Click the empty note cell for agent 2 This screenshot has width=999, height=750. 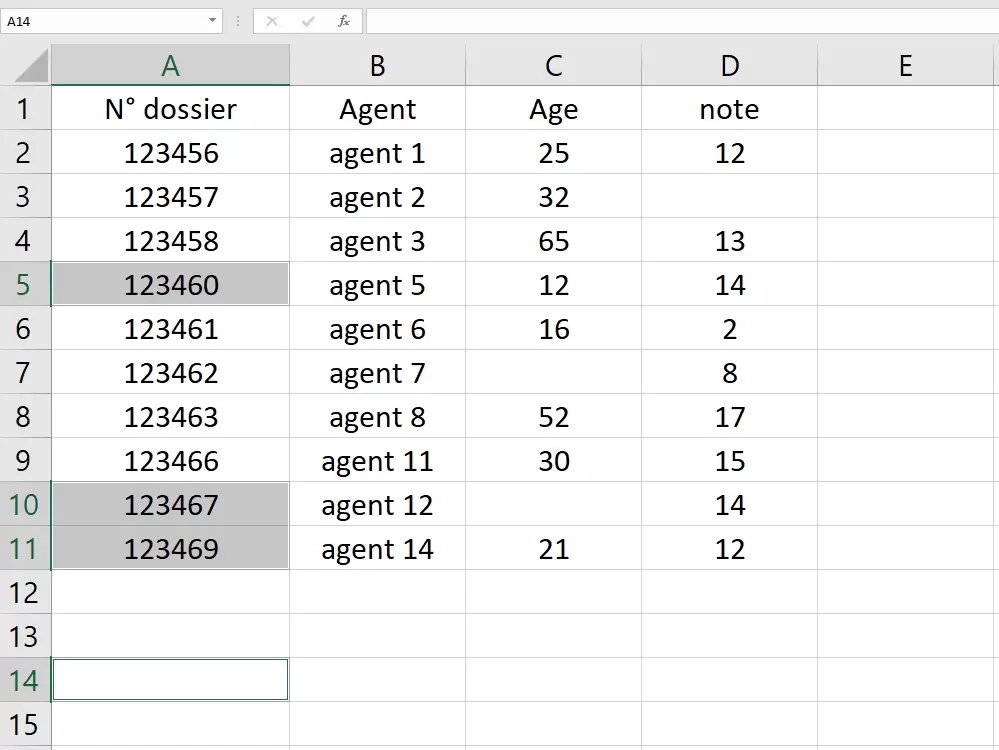click(x=729, y=196)
